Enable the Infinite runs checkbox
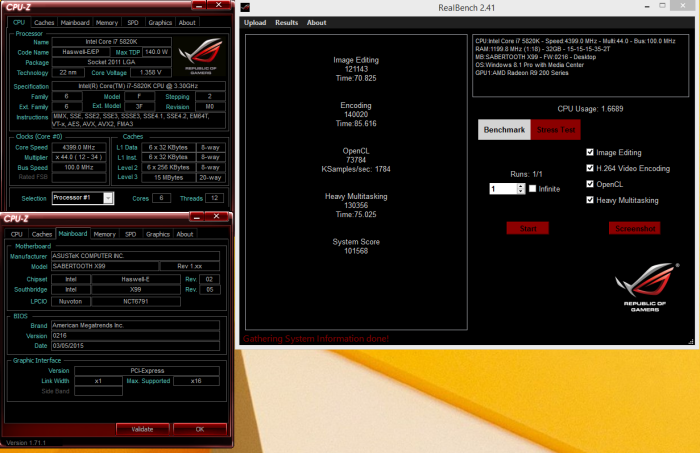 click(x=533, y=189)
